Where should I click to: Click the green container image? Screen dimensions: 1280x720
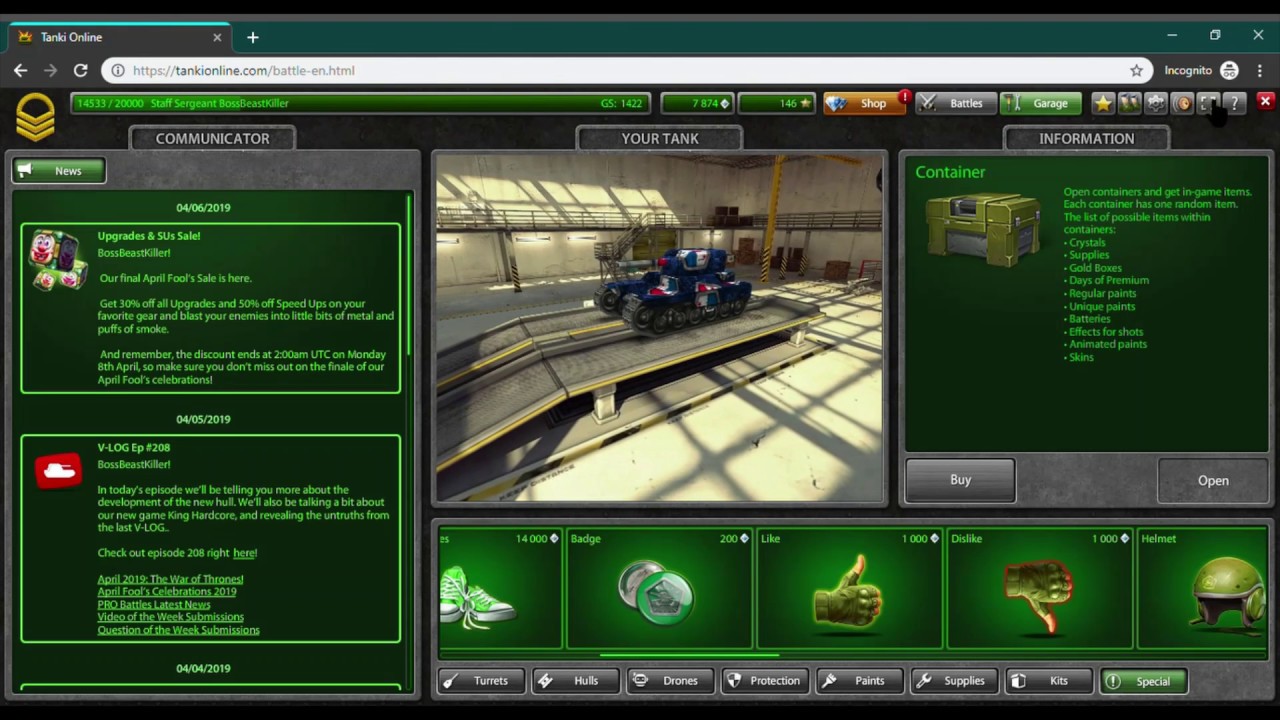pyautogui.click(x=982, y=229)
